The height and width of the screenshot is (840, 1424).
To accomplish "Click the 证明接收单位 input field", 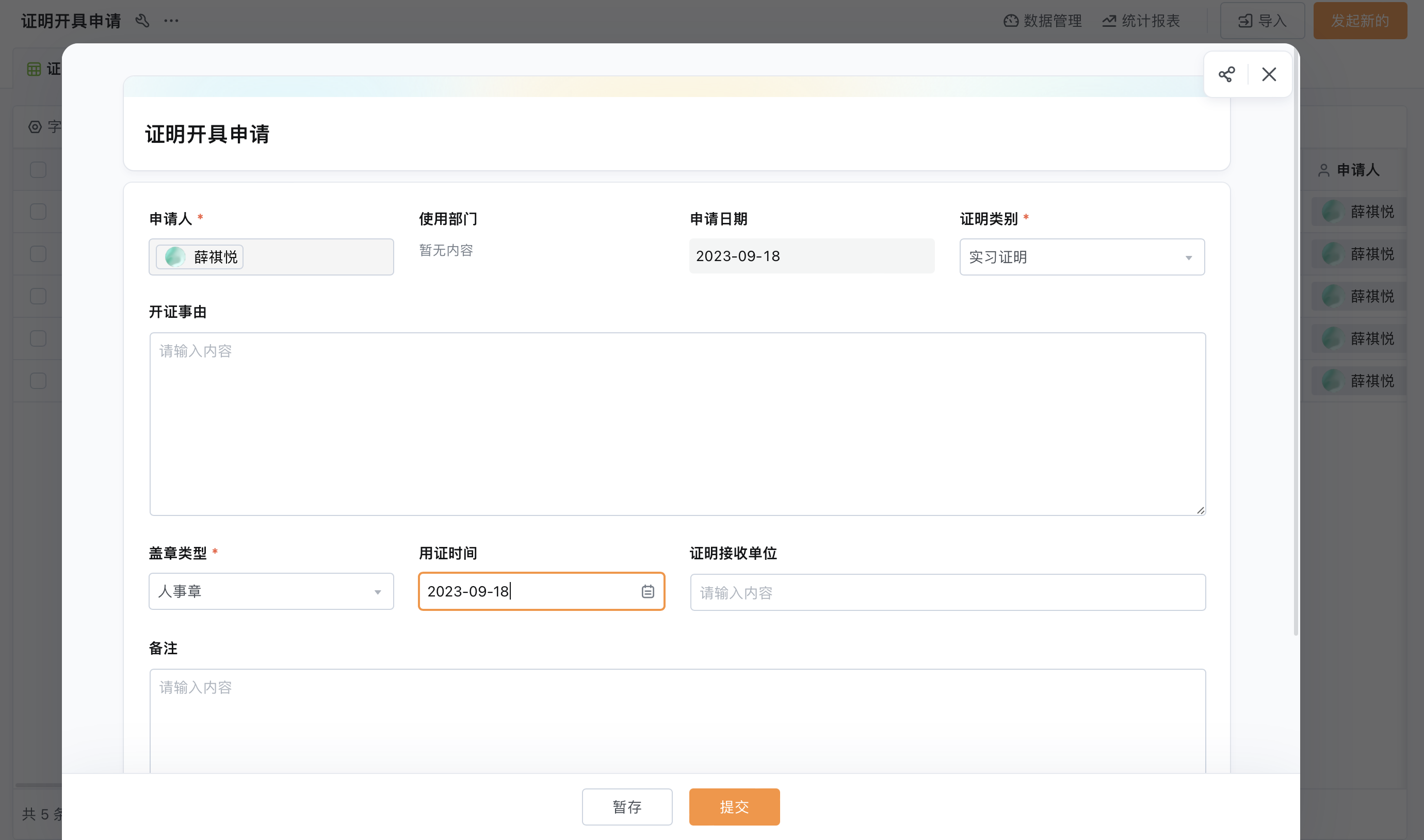I will (947, 593).
